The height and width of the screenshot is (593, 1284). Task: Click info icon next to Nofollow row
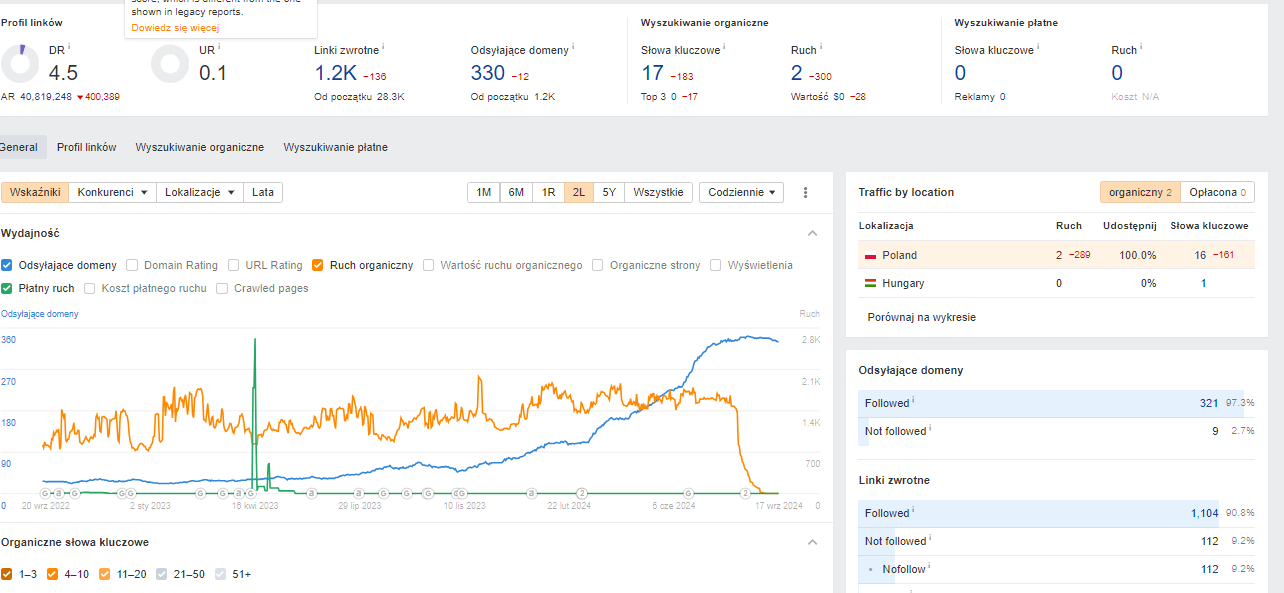(929, 568)
